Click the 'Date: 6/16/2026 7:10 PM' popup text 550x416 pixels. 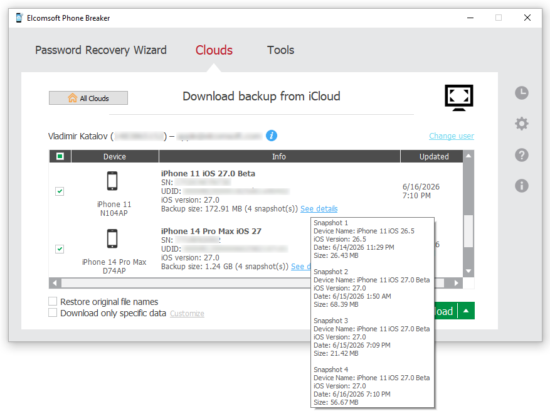[352, 394]
